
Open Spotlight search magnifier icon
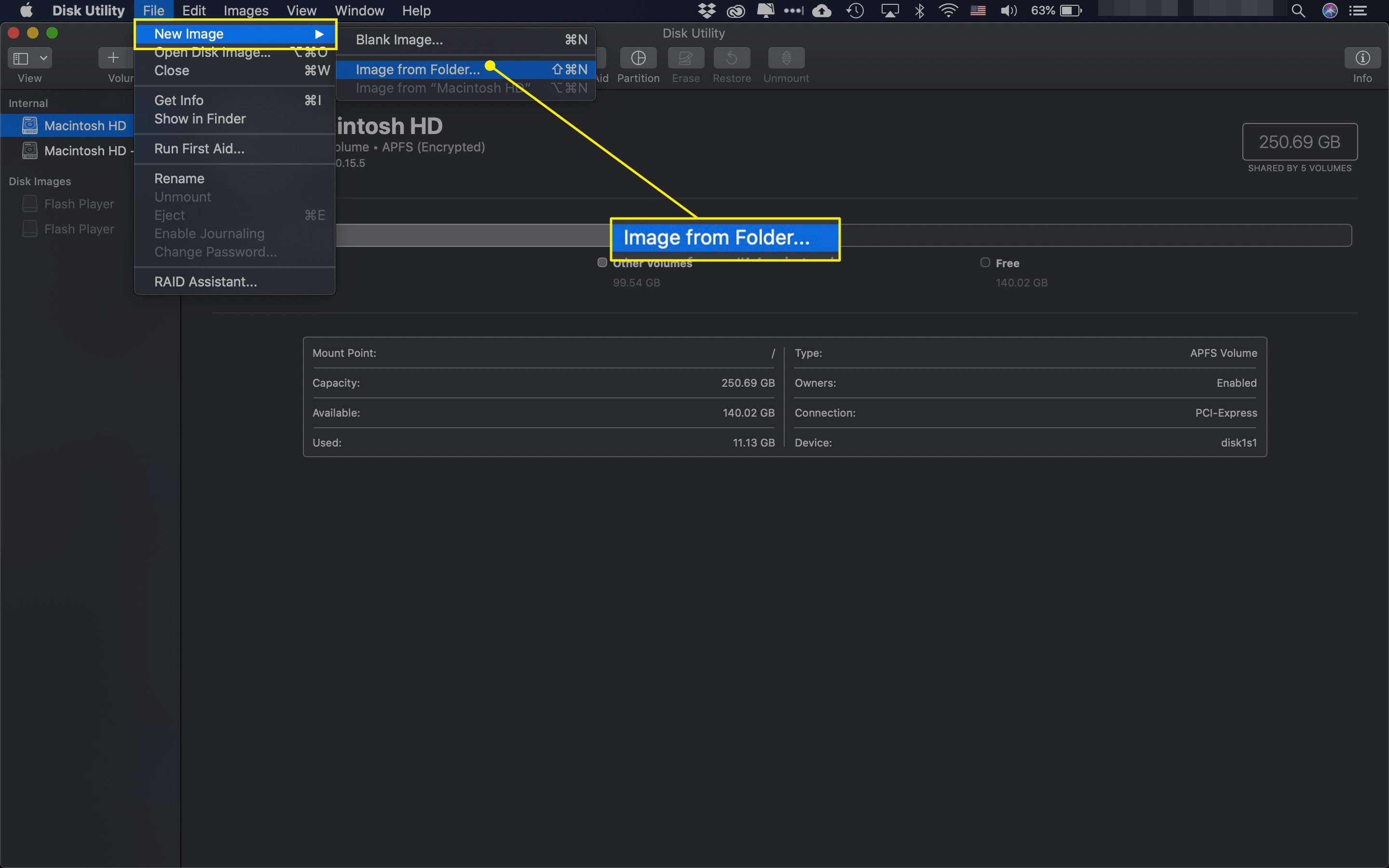pos(1298,10)
